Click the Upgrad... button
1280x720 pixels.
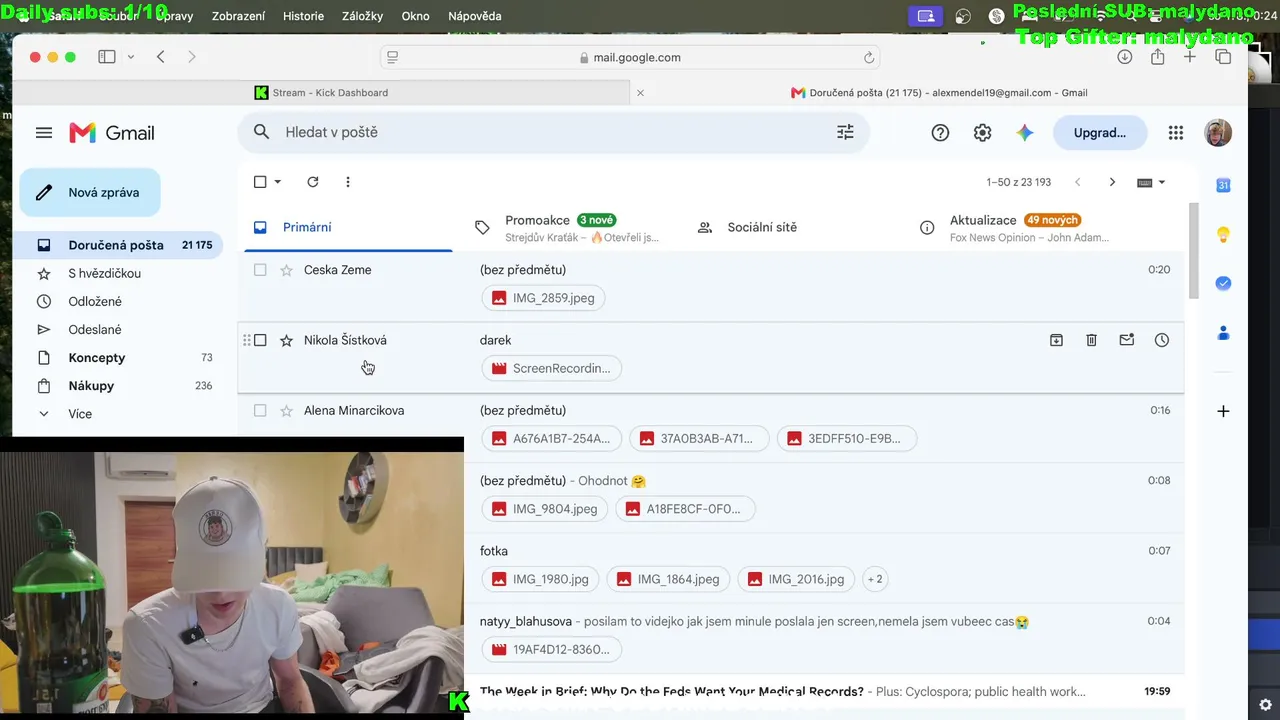pos(1100,133)
